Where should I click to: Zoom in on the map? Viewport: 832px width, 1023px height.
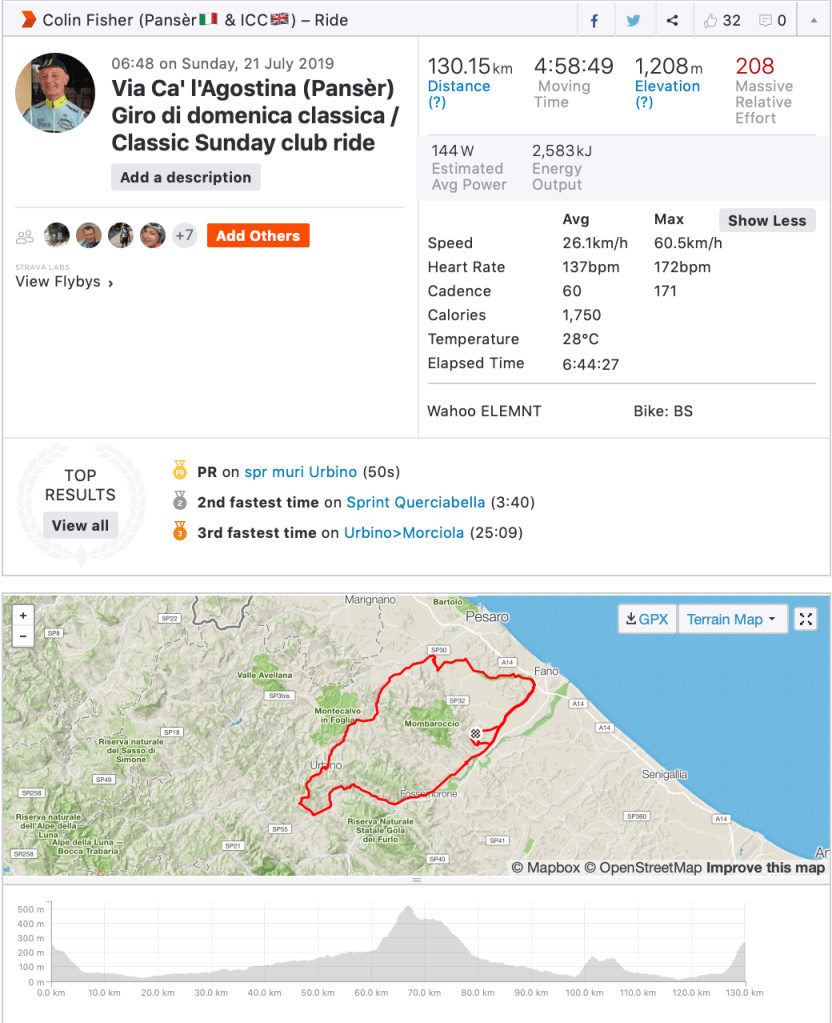click(x=24, y=615)
